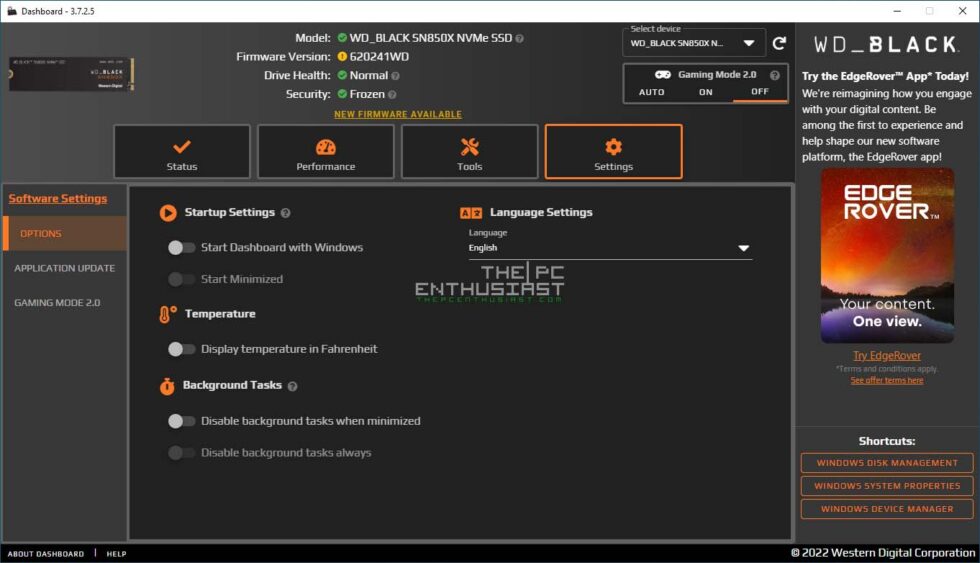This screenshot has height=563, width=980.
Task: Turn on Disable background tasks when minimized
Action: click(x=181, y=421)
